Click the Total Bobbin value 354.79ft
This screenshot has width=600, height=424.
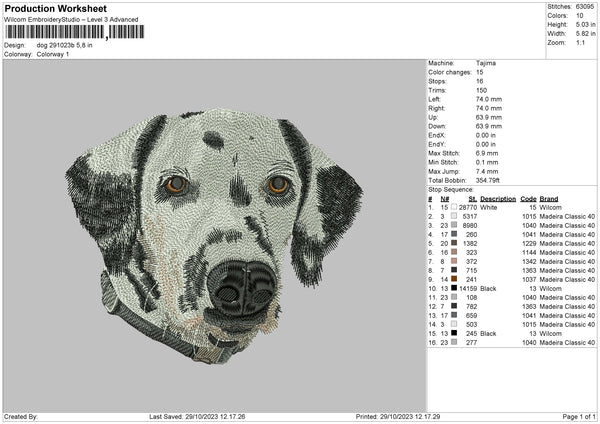pos(492,179)
